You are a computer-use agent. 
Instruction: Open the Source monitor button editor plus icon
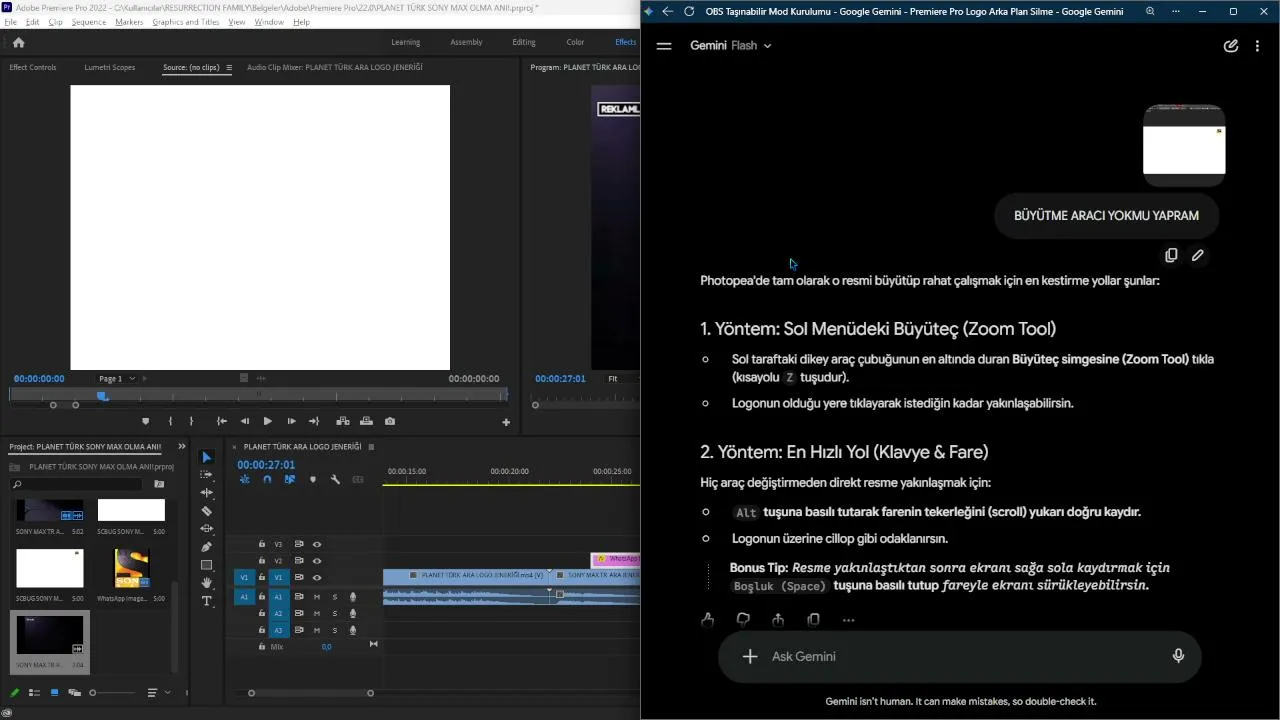(x=506, y=422)
